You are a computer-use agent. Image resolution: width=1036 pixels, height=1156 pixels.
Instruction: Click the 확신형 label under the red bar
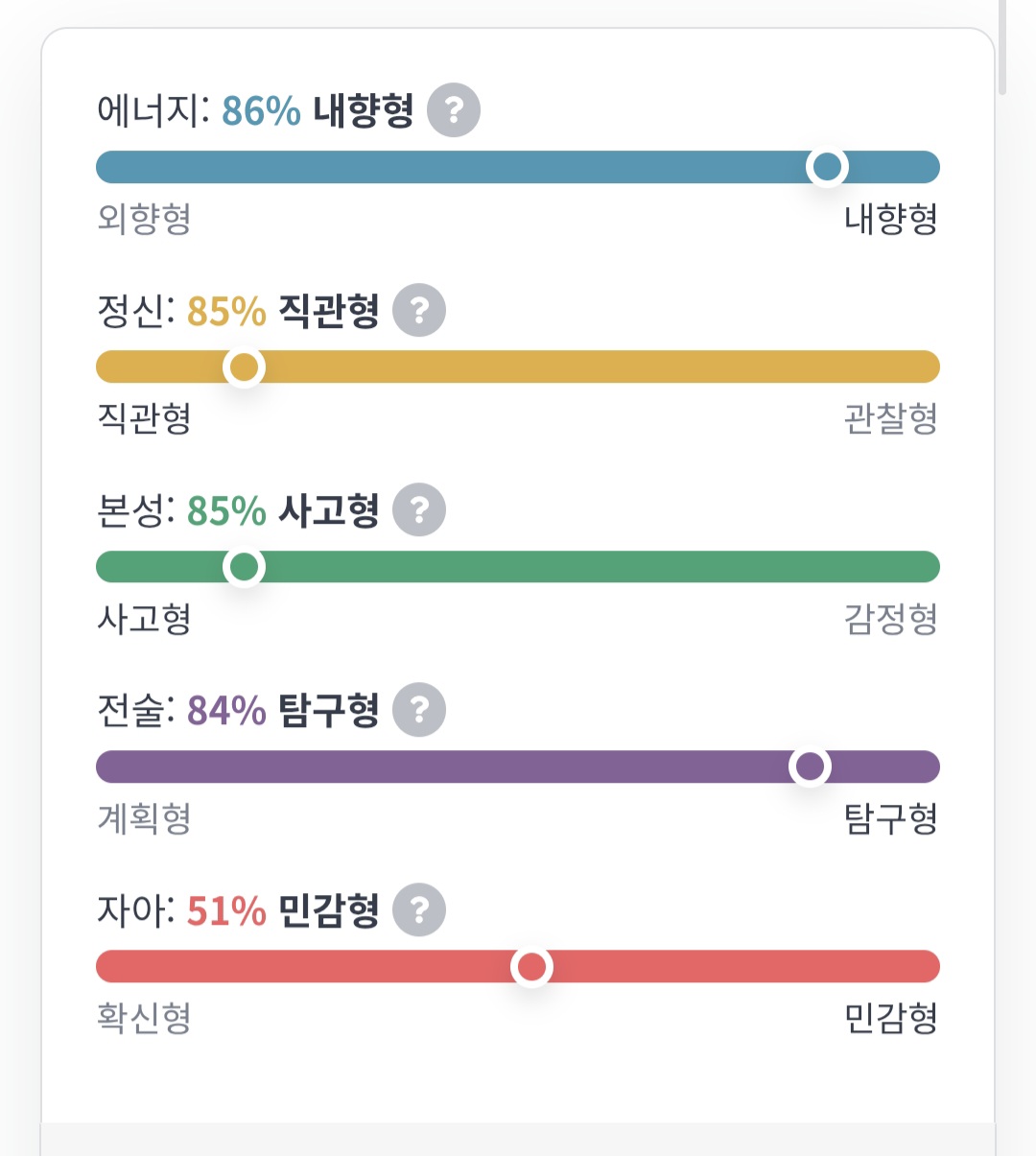pyautogui.click(x=144, y=1018)
